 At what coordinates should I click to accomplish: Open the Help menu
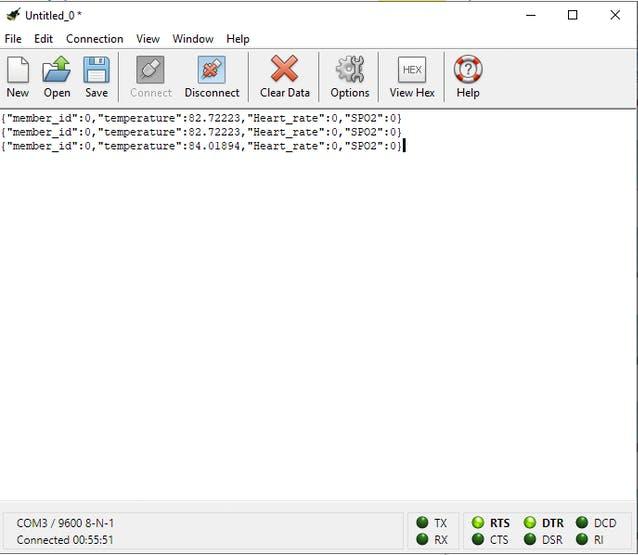click(238, 39)
